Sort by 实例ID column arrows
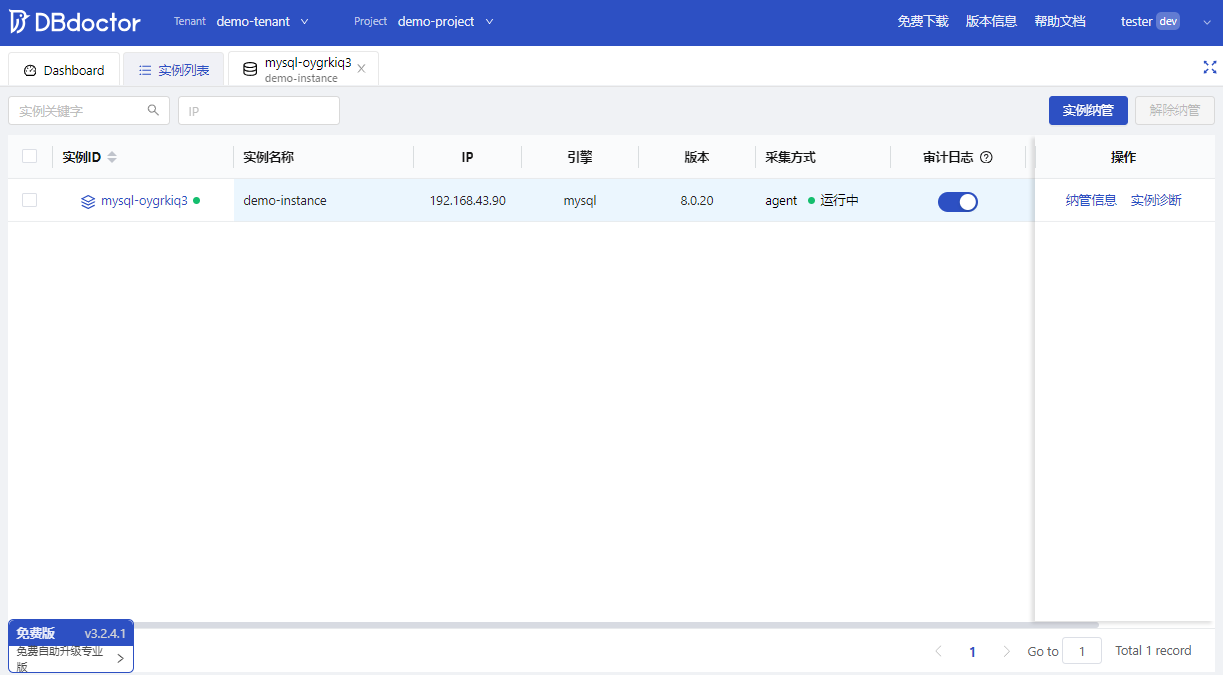The image size is (1223, 675). pyautogui.click(x=112, y=157)
